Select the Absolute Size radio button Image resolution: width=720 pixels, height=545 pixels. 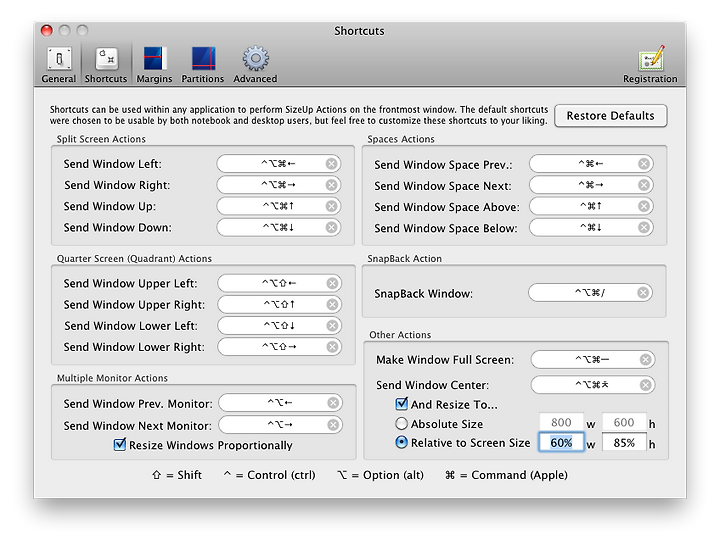coord(401,423)
